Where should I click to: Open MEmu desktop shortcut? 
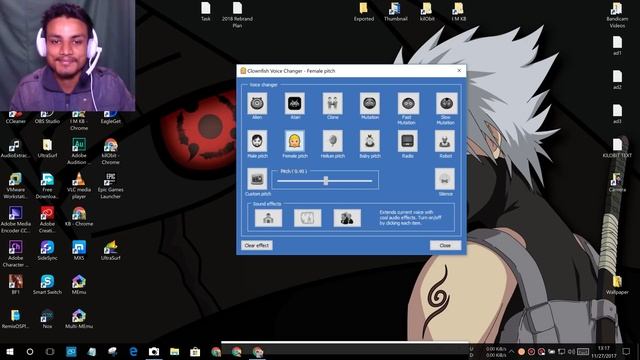[x=79, y=285]
